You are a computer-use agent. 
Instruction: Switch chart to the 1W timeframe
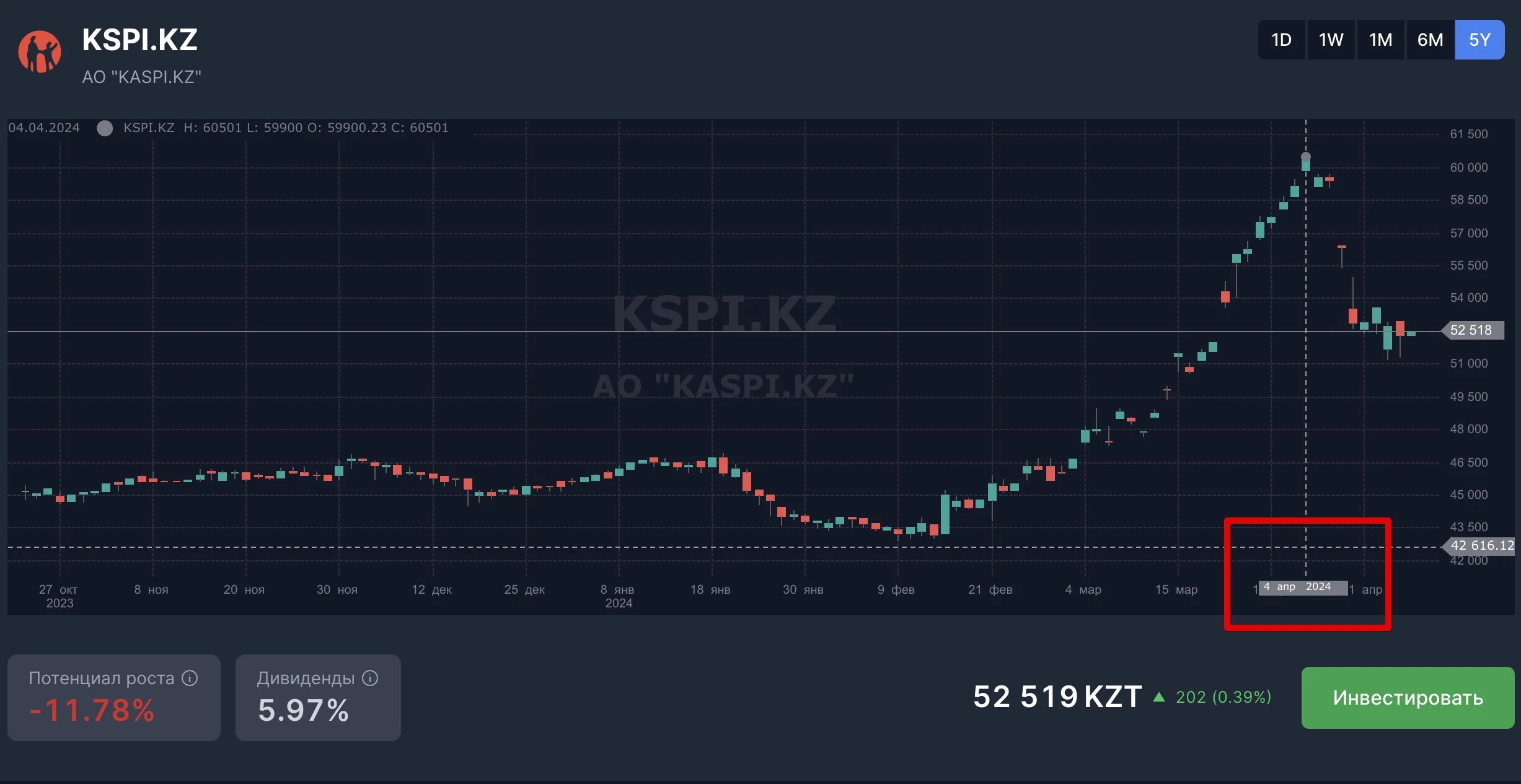click(1331, 40)
